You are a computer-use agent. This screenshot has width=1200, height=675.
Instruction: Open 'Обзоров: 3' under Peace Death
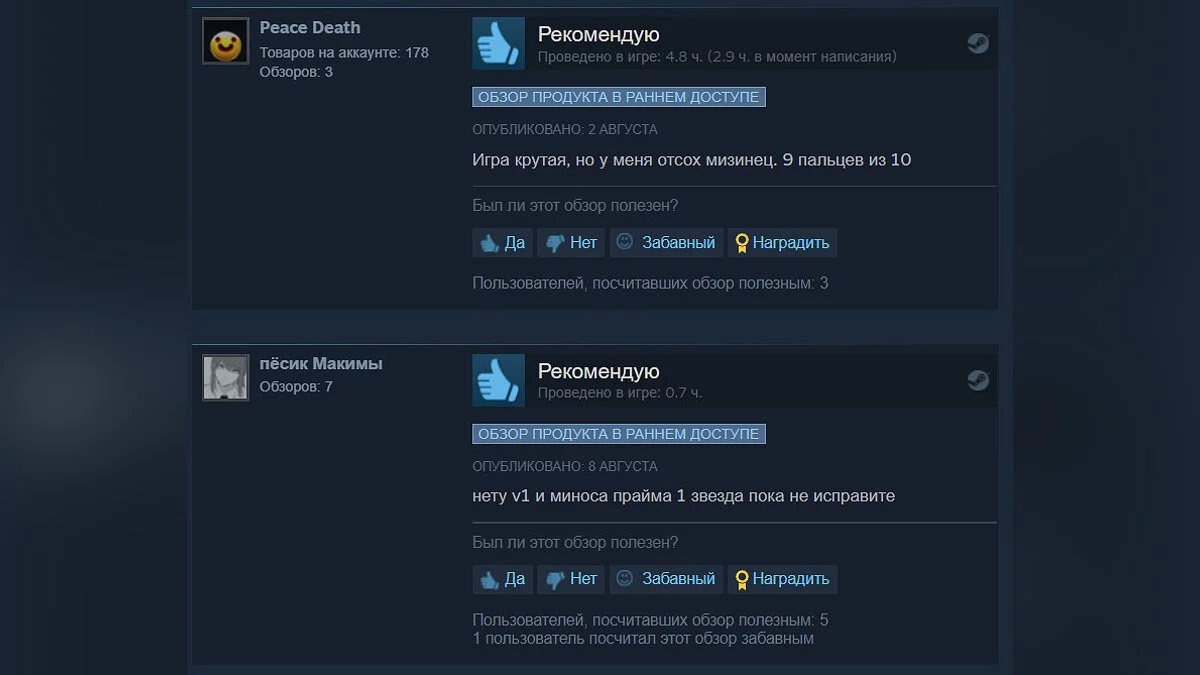[296, 72]
